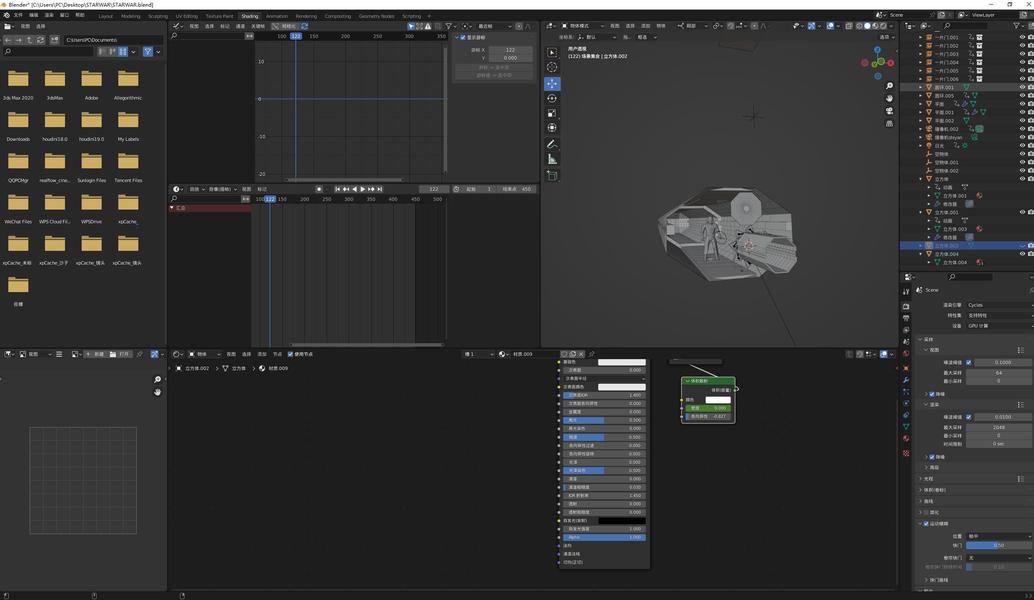Open Render properties tab icon
Viewport: 1034px width, 600px height.
pyautogui.click(x=906, y=307)
